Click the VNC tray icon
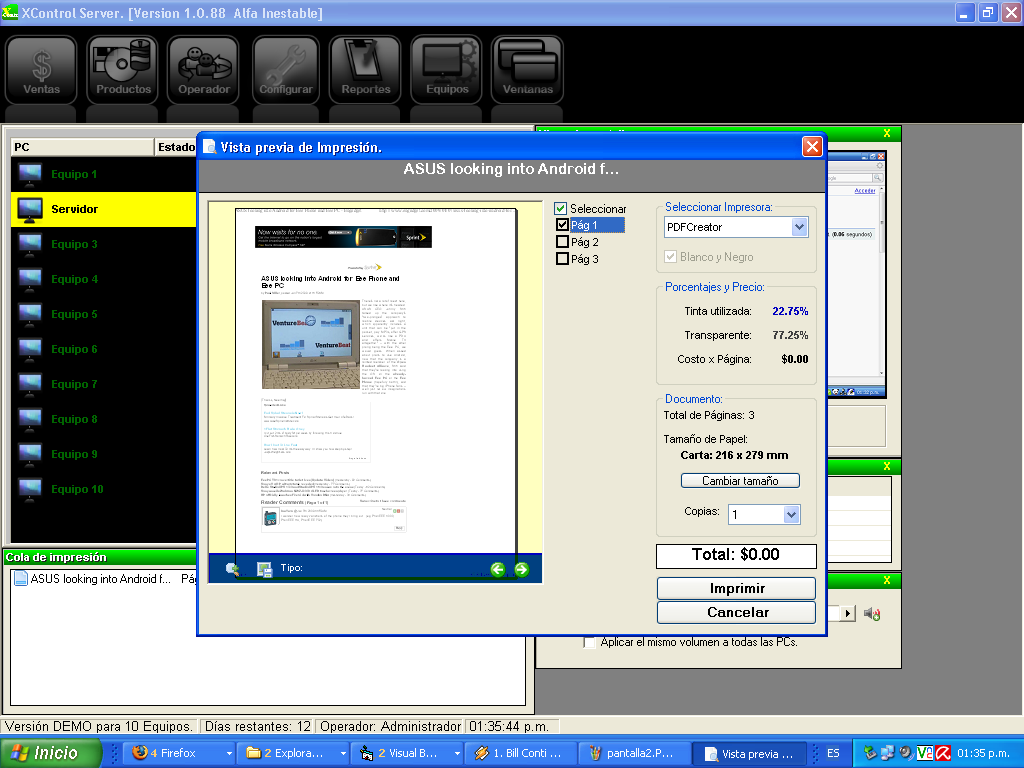The height and width of the screenshot is (768, 1024). coord(925,753)
